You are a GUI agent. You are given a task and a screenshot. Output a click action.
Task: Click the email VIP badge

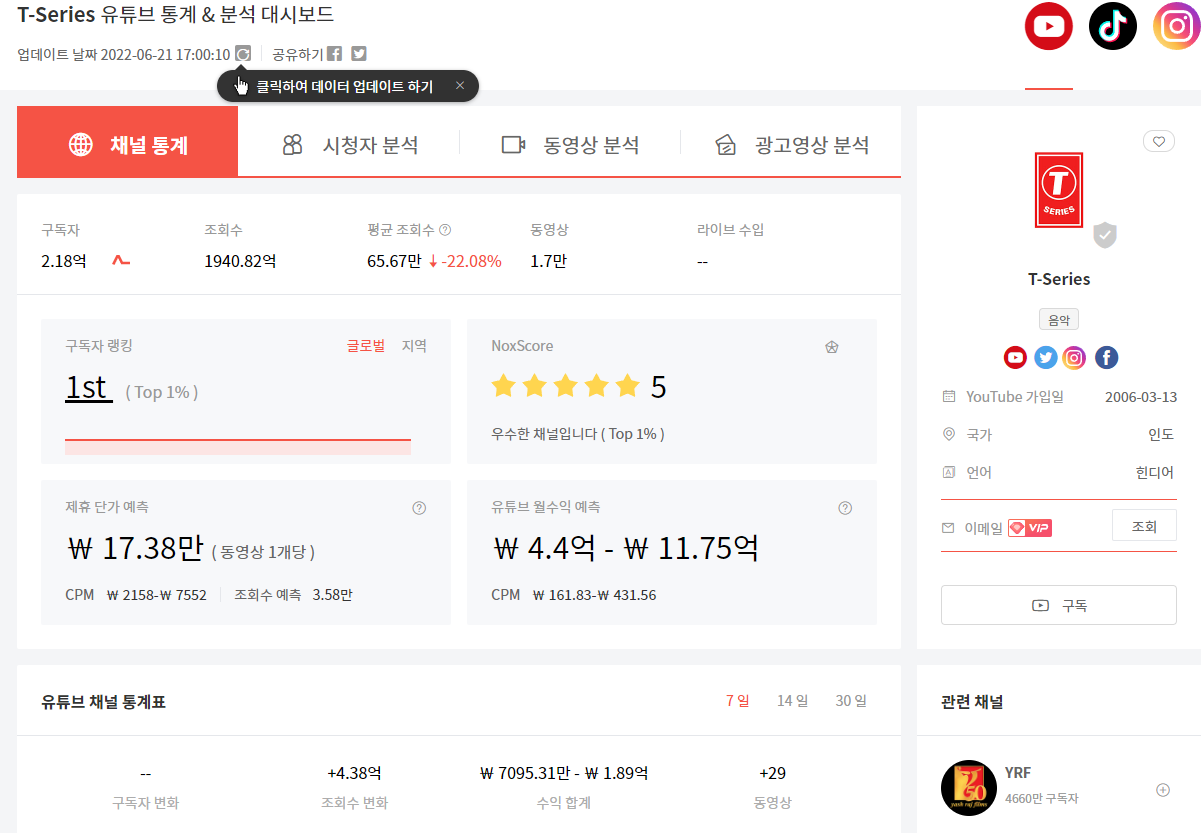pyautogui.click(x=1029, y=528)
